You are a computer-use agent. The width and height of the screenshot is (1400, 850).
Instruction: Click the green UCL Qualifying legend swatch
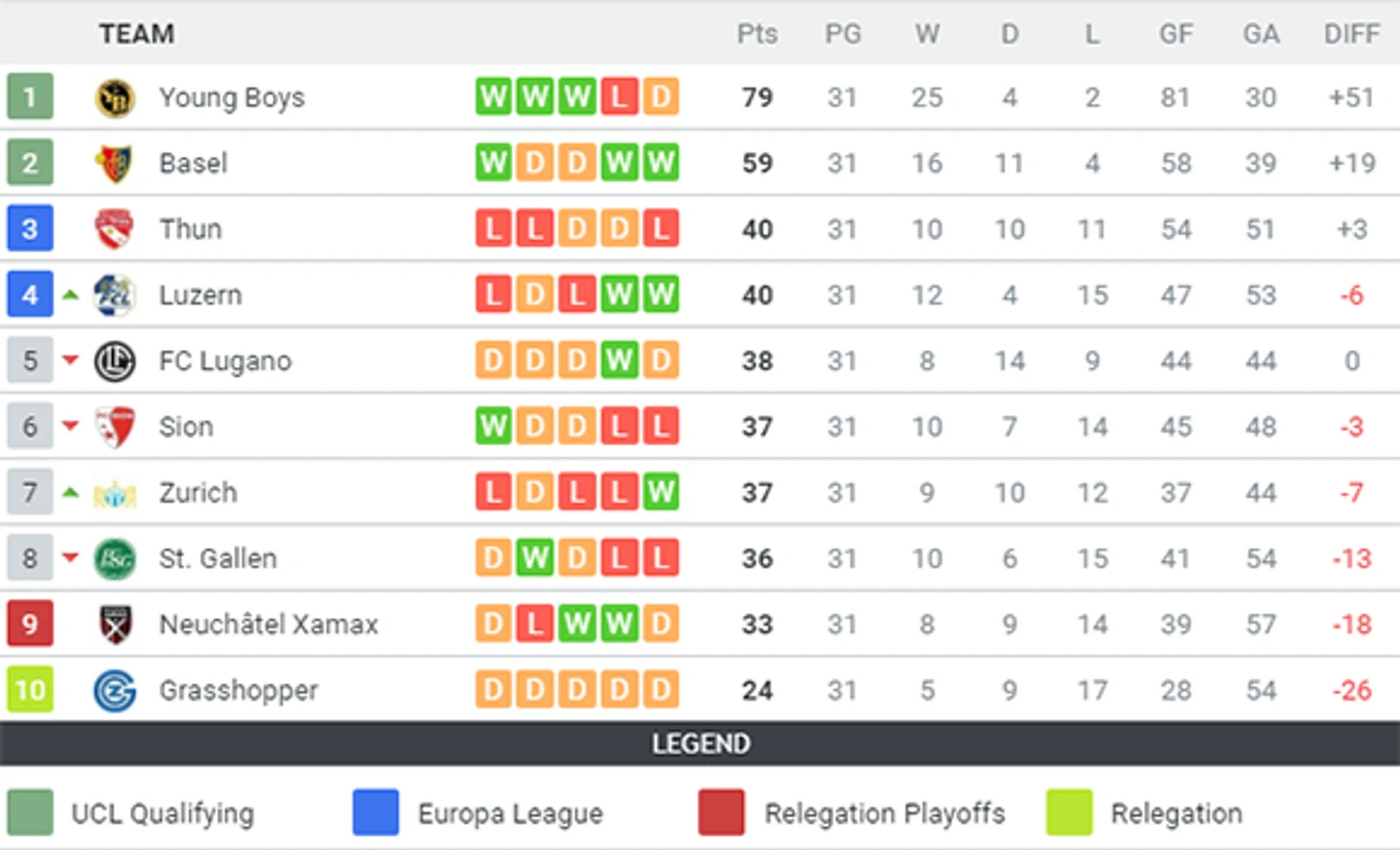tap(30, 813)
